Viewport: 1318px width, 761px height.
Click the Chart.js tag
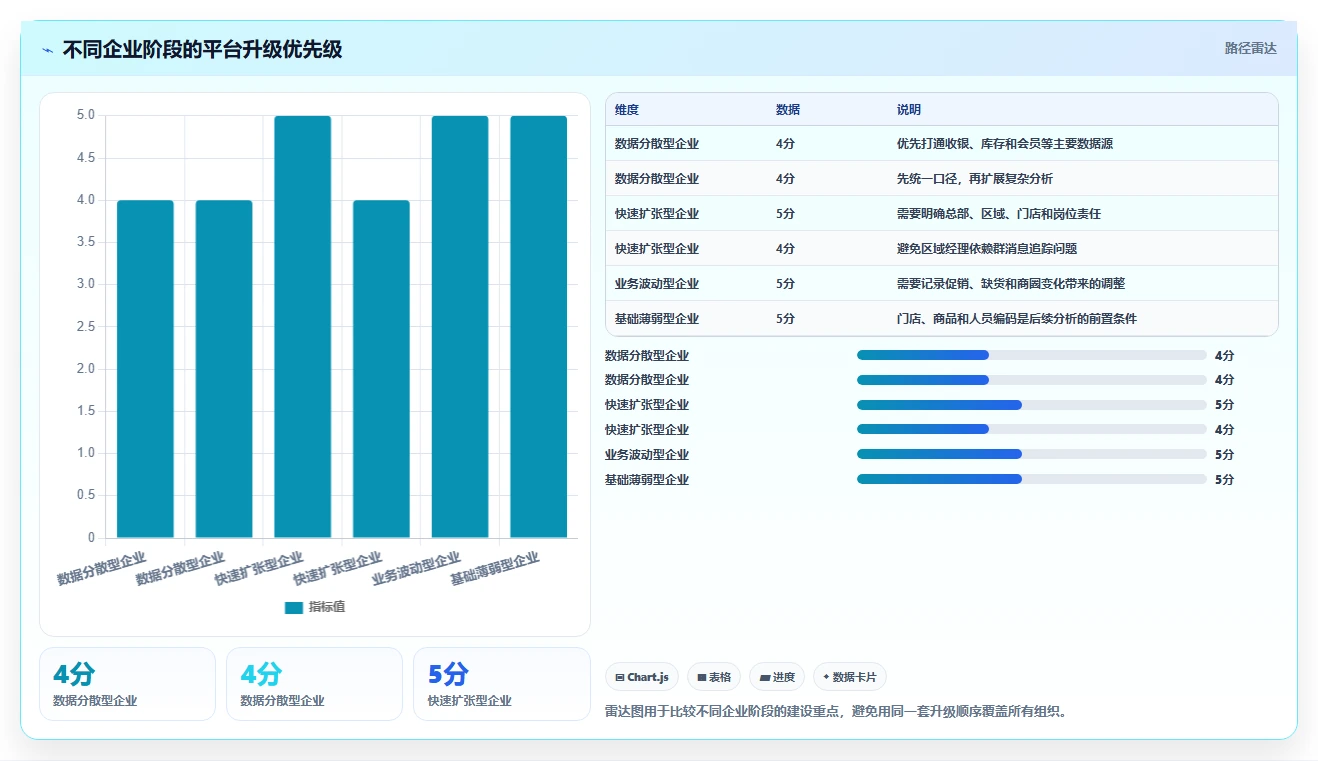click(x=642, y=677)
